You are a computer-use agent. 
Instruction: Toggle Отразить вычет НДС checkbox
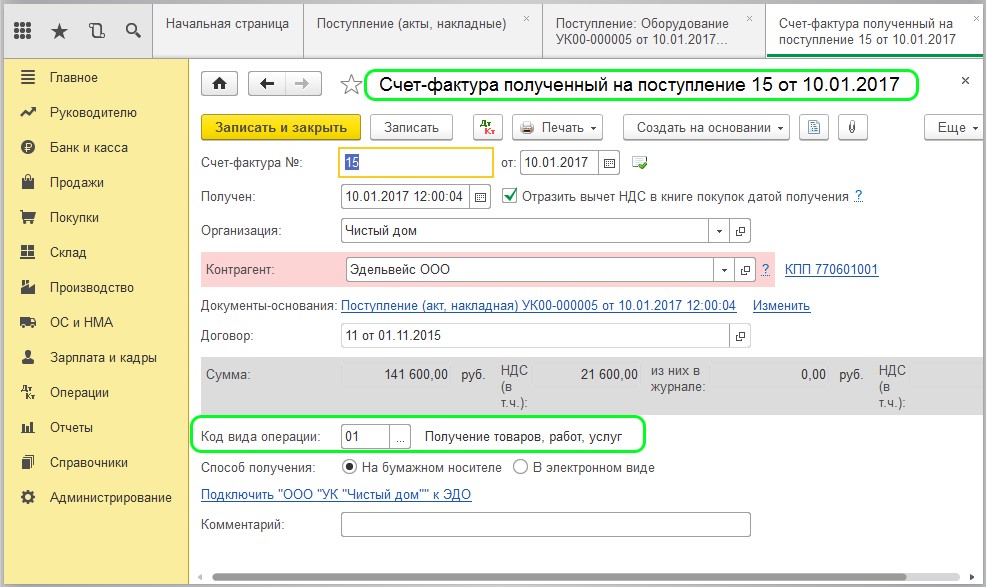pos(510,196)
